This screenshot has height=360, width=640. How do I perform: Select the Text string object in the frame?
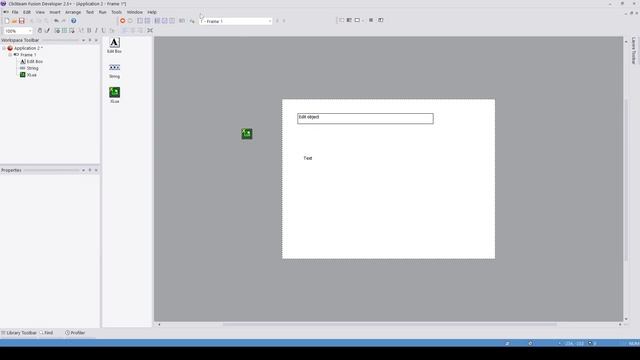[x=308, y=158]
